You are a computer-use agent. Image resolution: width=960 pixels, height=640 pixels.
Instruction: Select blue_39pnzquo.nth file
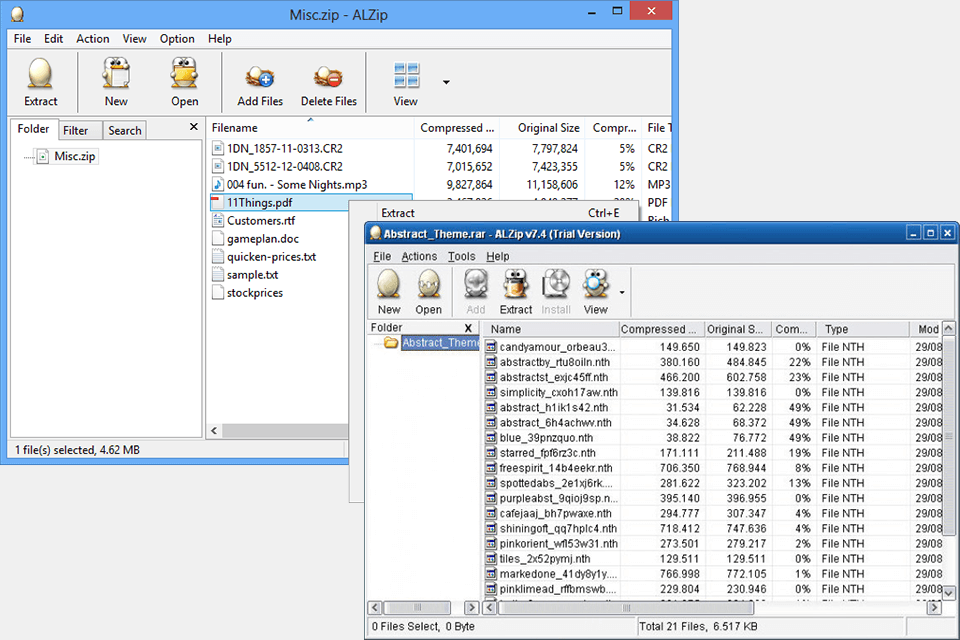tap(546, 438)
